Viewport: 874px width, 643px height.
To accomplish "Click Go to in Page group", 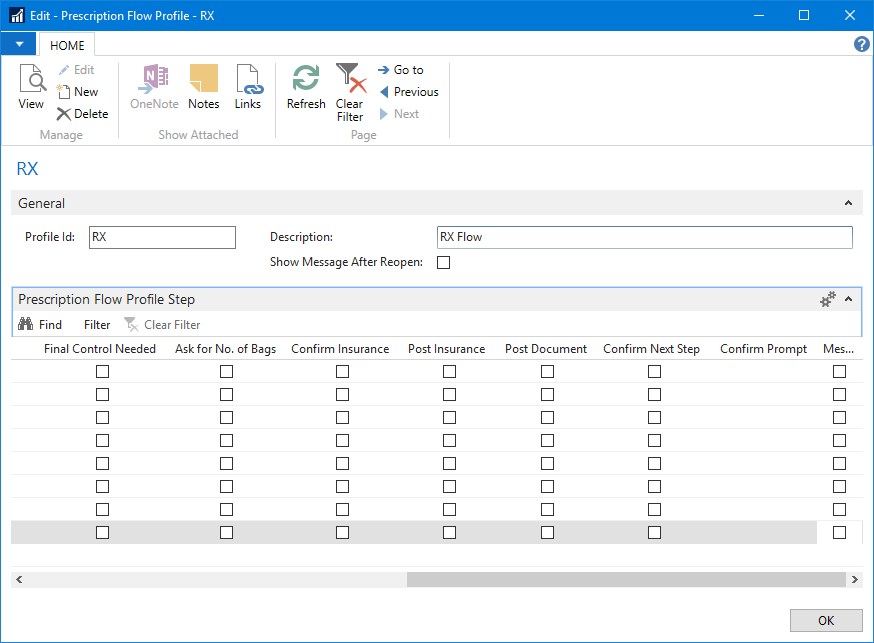I will click(401, 70).
